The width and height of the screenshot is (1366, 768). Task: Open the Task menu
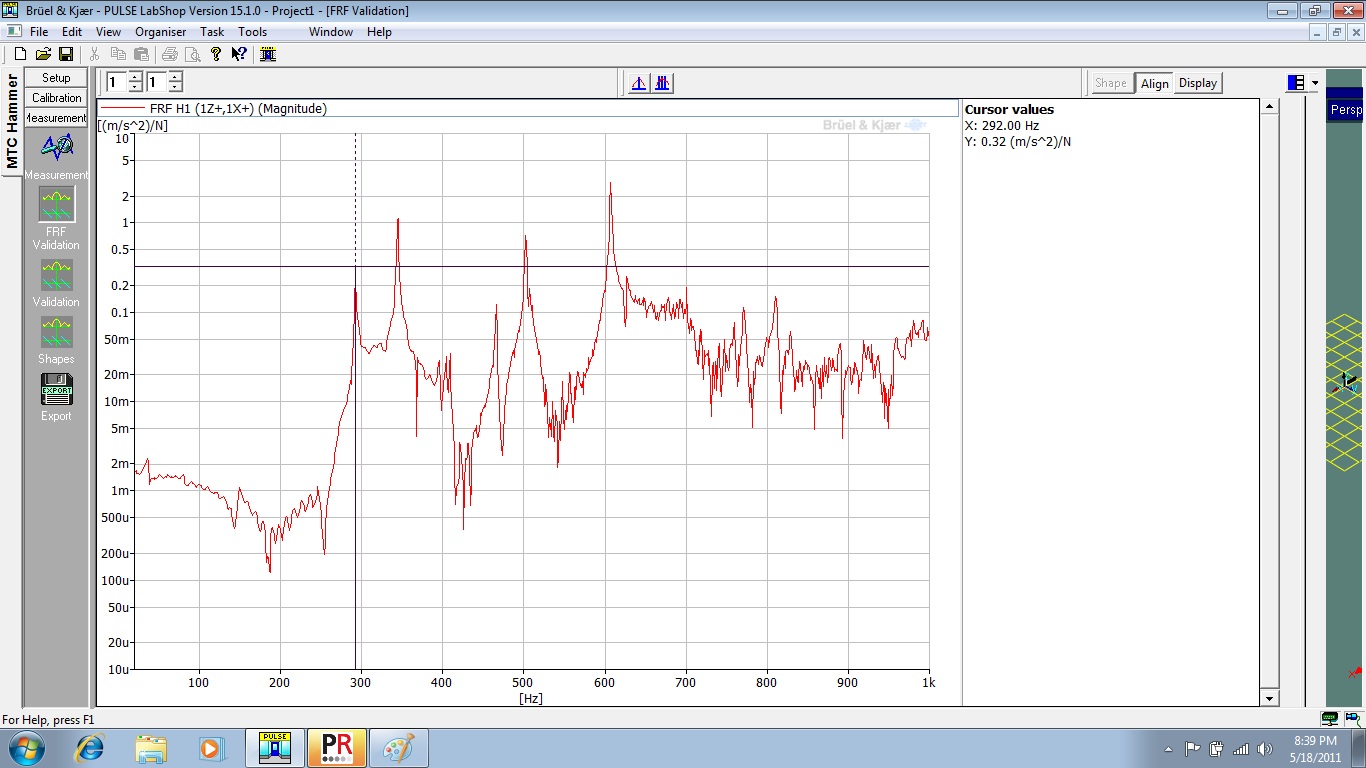(212, 32)
